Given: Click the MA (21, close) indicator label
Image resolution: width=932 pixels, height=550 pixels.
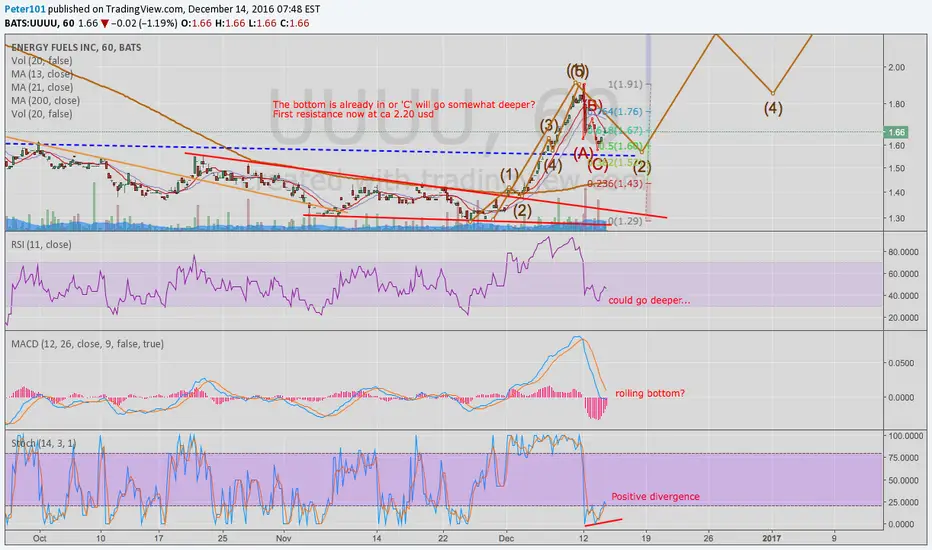Looking at the screenshot, I should click(42, 87).
